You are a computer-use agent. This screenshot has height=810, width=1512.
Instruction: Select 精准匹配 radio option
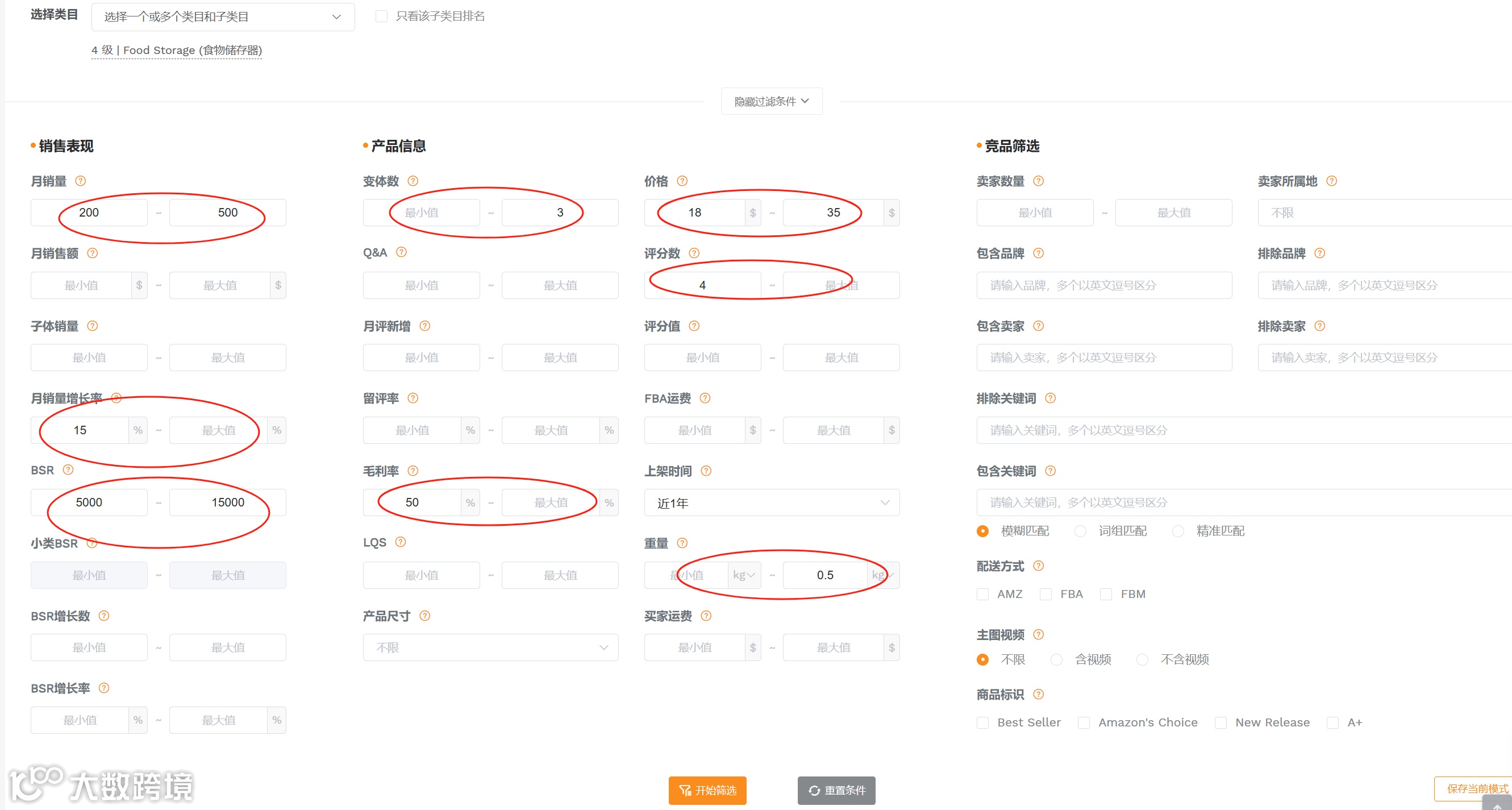[1177, 531]
